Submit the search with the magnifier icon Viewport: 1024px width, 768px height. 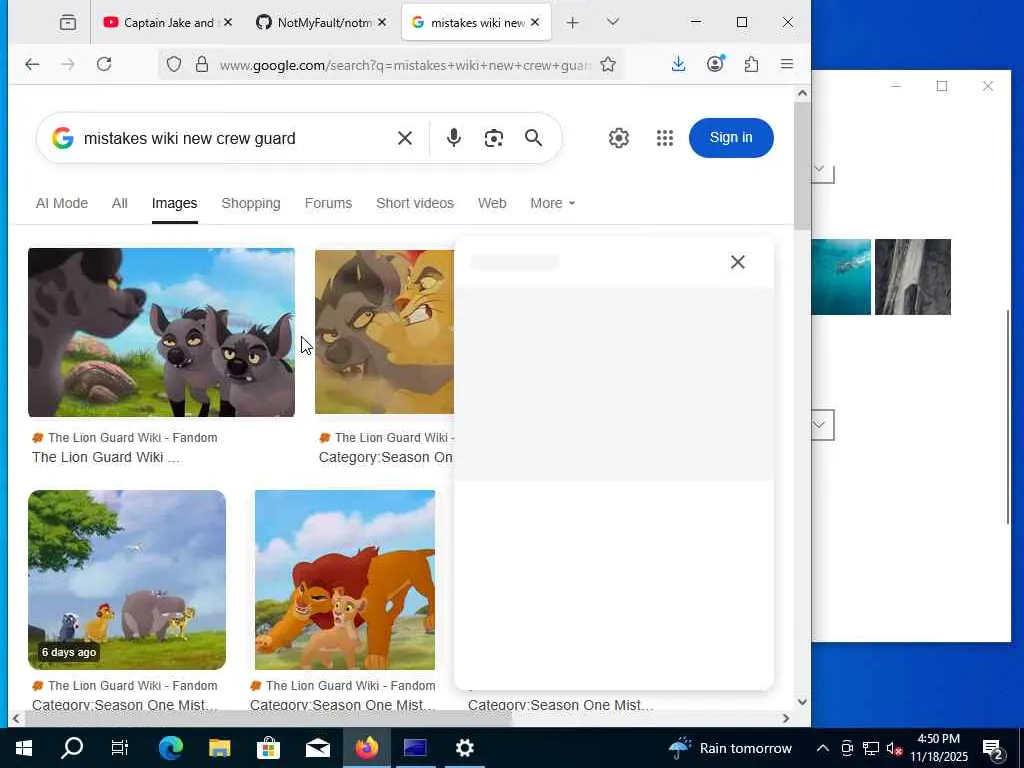click(534, 138)
